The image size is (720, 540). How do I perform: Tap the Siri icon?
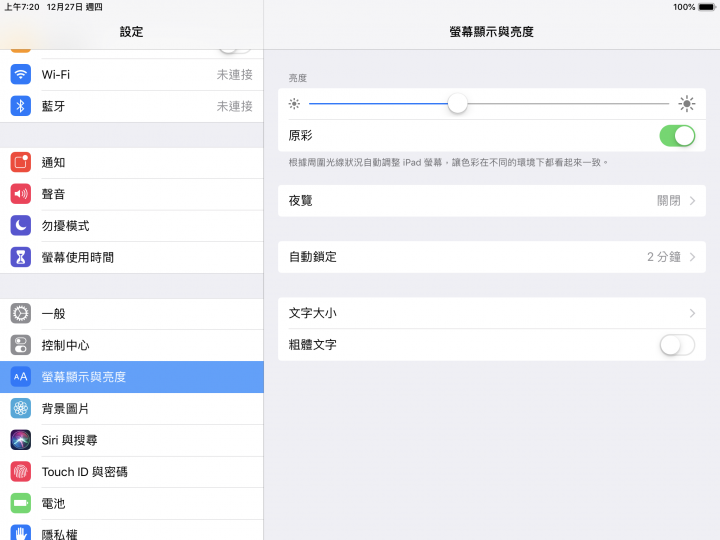[x=21, y=440]
